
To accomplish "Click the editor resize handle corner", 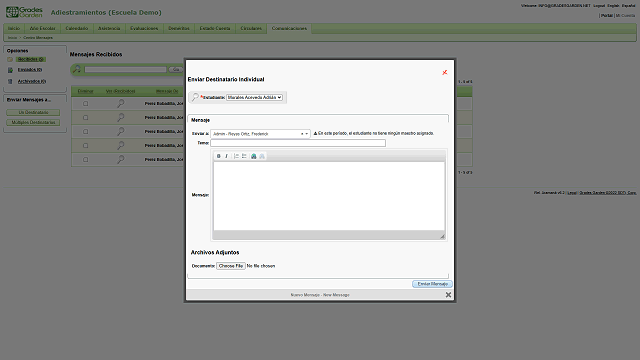I will [442, 236].
